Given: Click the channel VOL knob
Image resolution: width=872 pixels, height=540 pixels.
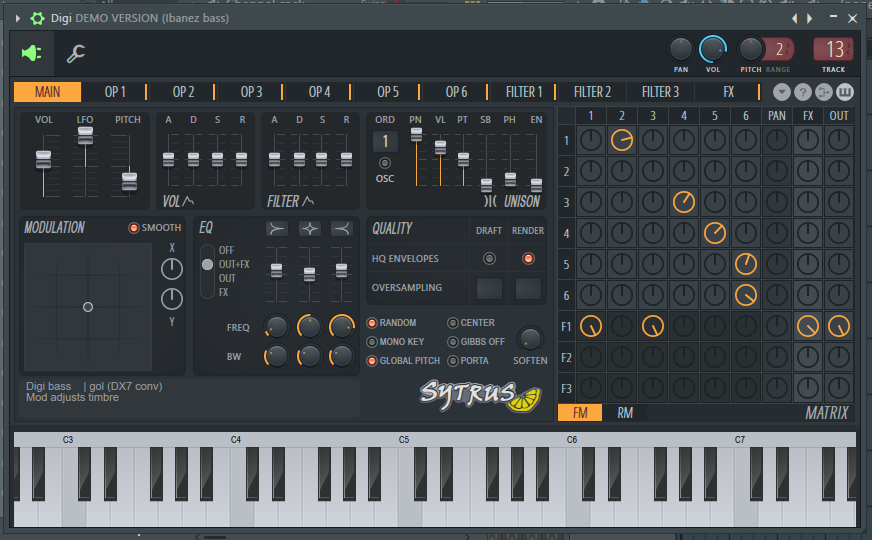Looking at the screenshot, I should [713, 49].
